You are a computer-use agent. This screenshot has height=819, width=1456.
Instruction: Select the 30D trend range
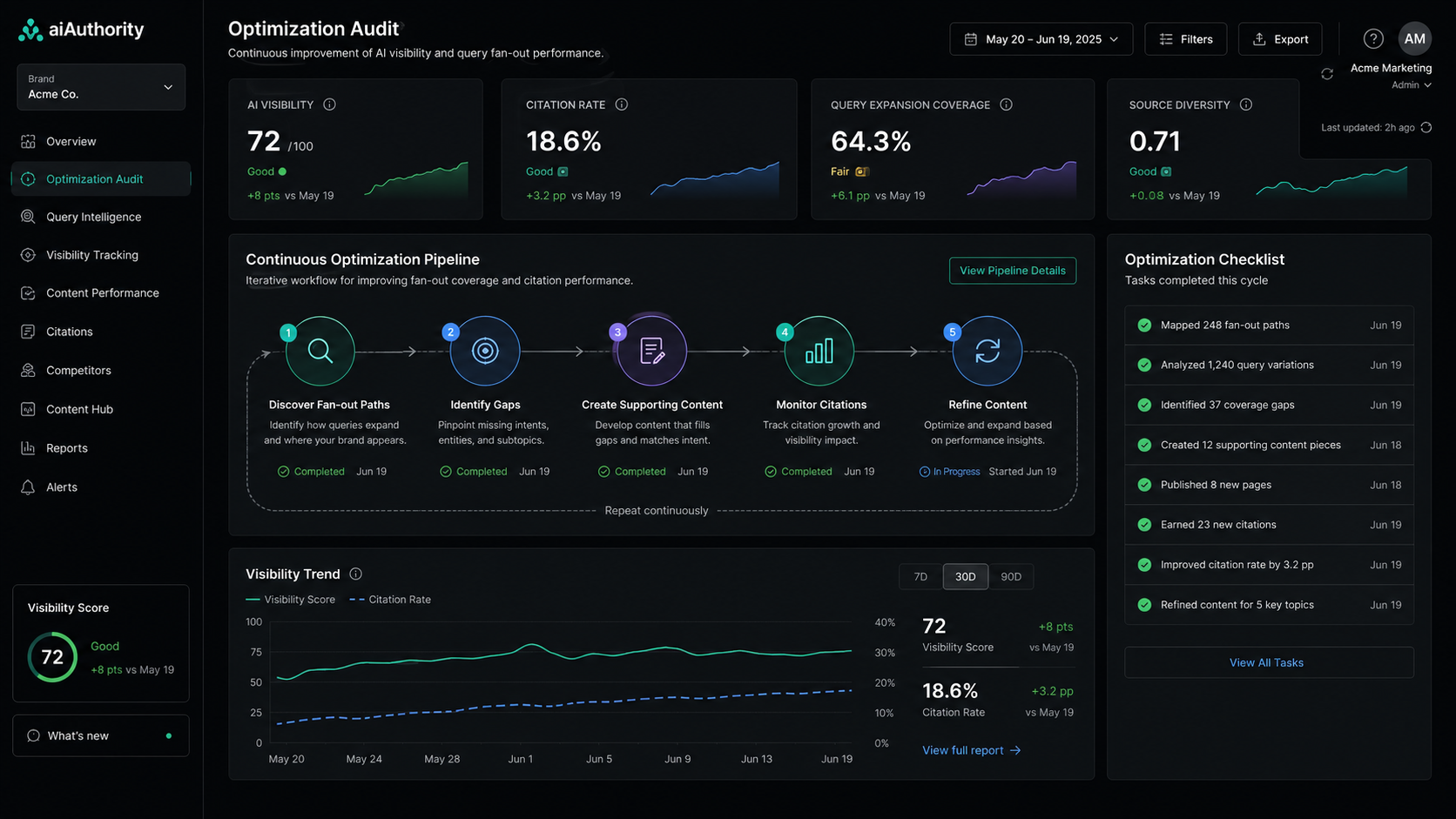(x=966, y=576)
